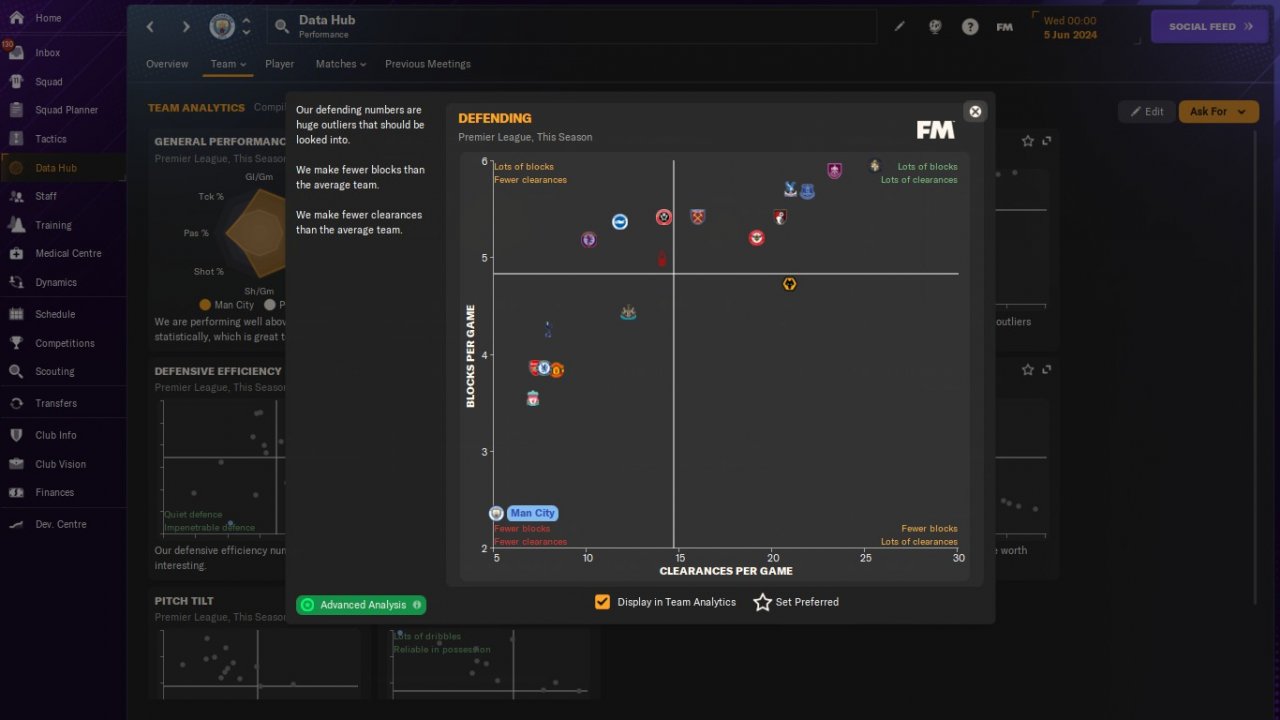
Task: Click the PITCH TILT card title
Action: 184,601
